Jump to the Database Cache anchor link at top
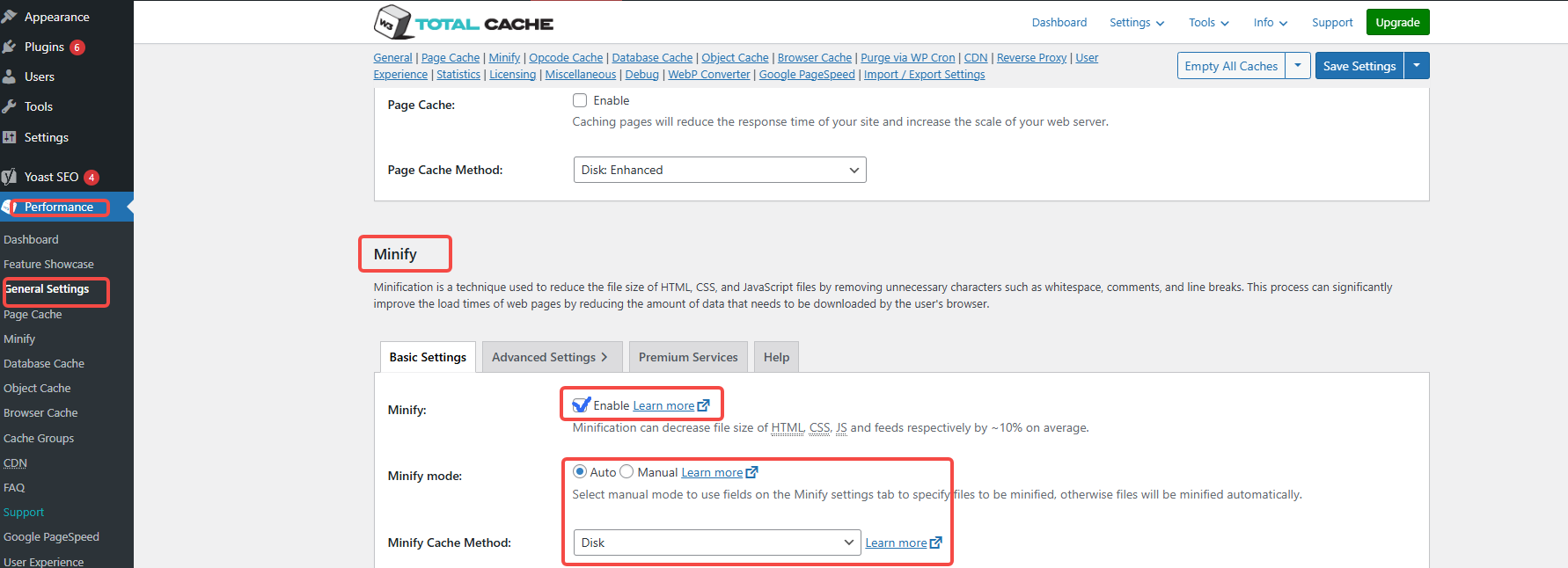Viewport: 1568px width, 568px height. 652,58
